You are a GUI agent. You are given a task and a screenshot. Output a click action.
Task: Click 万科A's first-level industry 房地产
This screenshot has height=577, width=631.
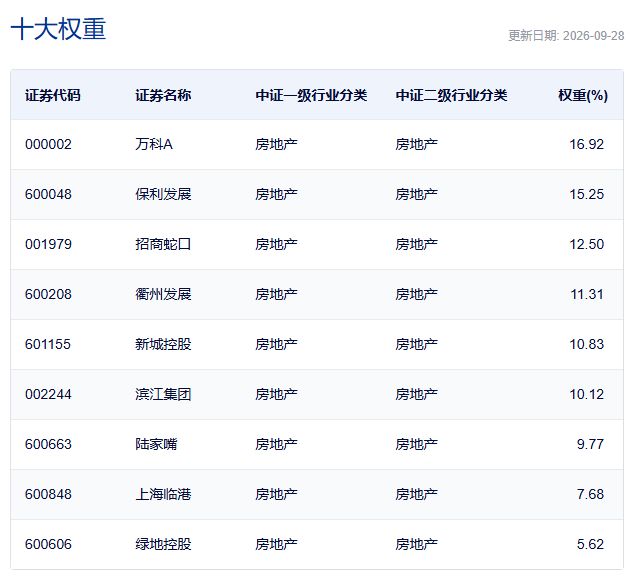(x=276, y=144)
